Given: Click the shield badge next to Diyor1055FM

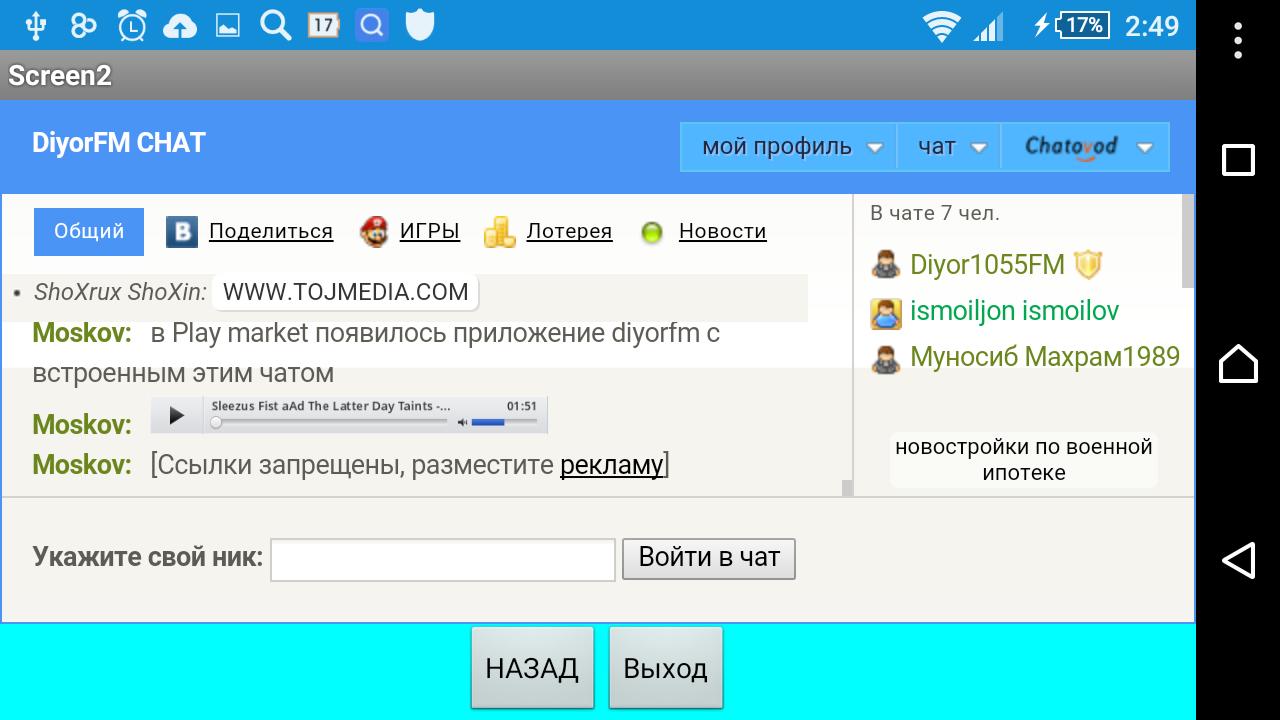Looking at the screenshot, I should 1087,265.
